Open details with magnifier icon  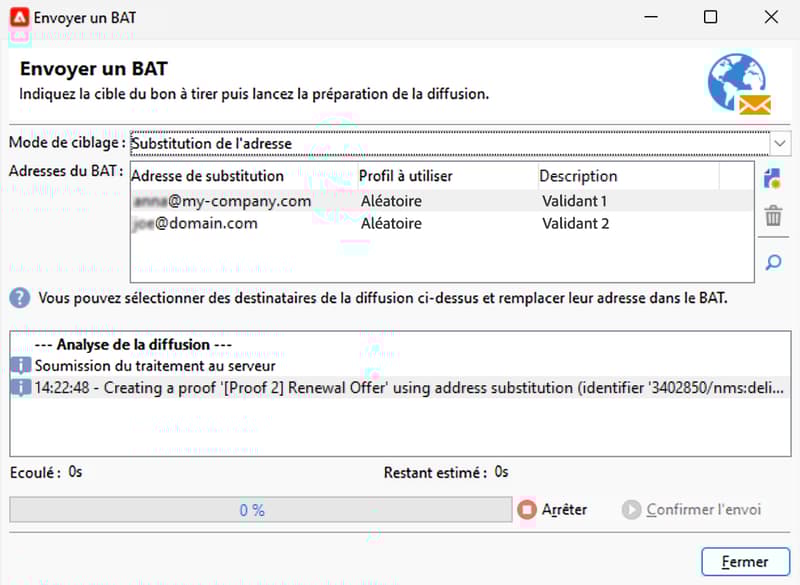click(773, 263)
